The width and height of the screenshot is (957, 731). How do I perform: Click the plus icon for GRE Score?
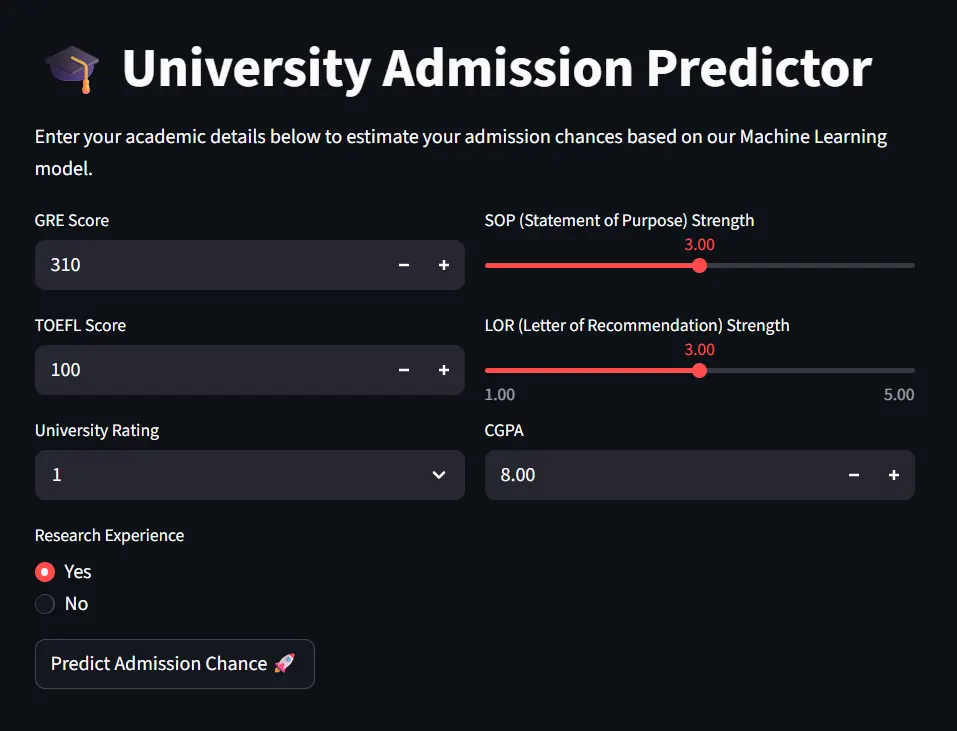tap(444, 265)
